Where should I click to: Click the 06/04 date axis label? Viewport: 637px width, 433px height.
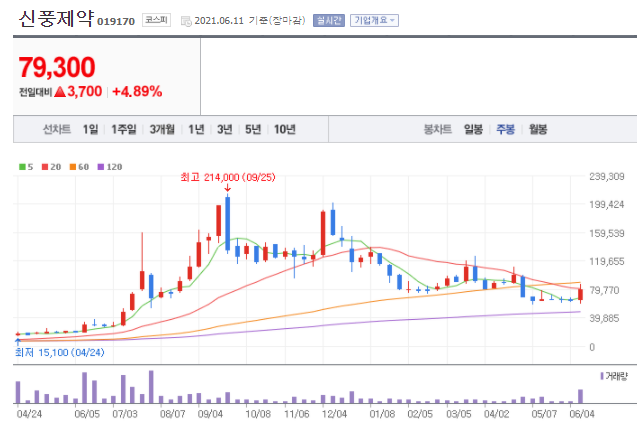(x=582, y=414)
